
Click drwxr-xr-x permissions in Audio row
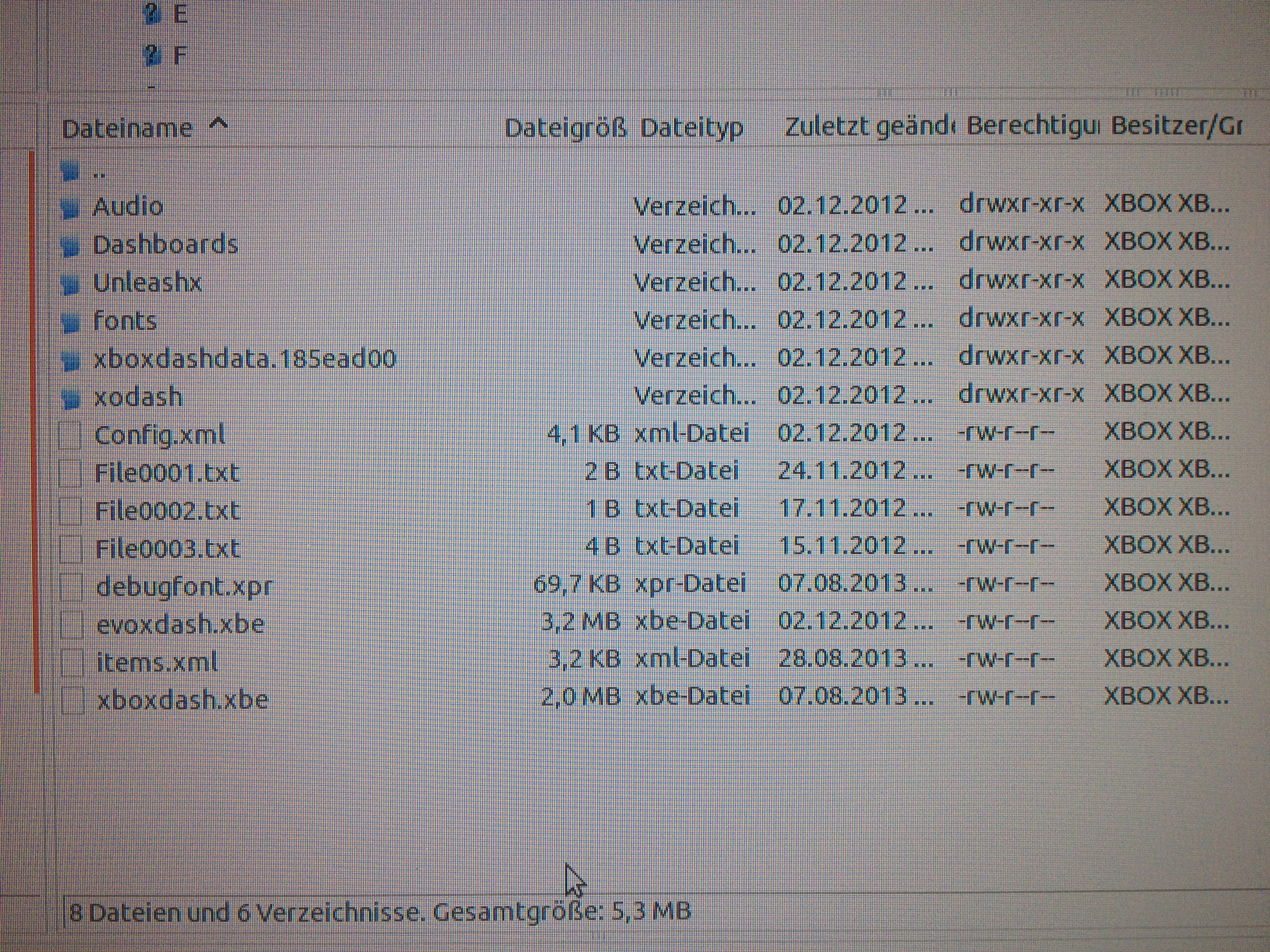coord(1022,205)
